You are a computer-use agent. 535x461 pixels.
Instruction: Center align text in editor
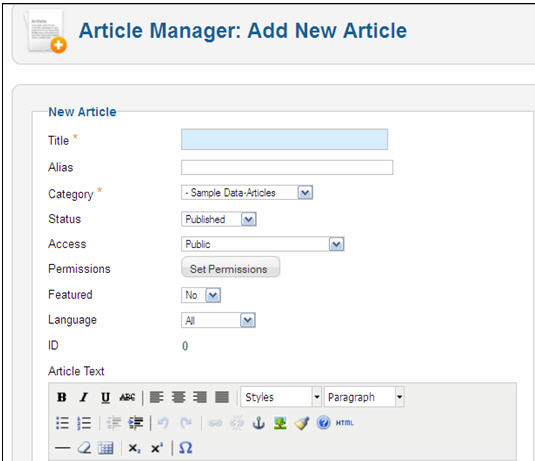coord(178,397)
